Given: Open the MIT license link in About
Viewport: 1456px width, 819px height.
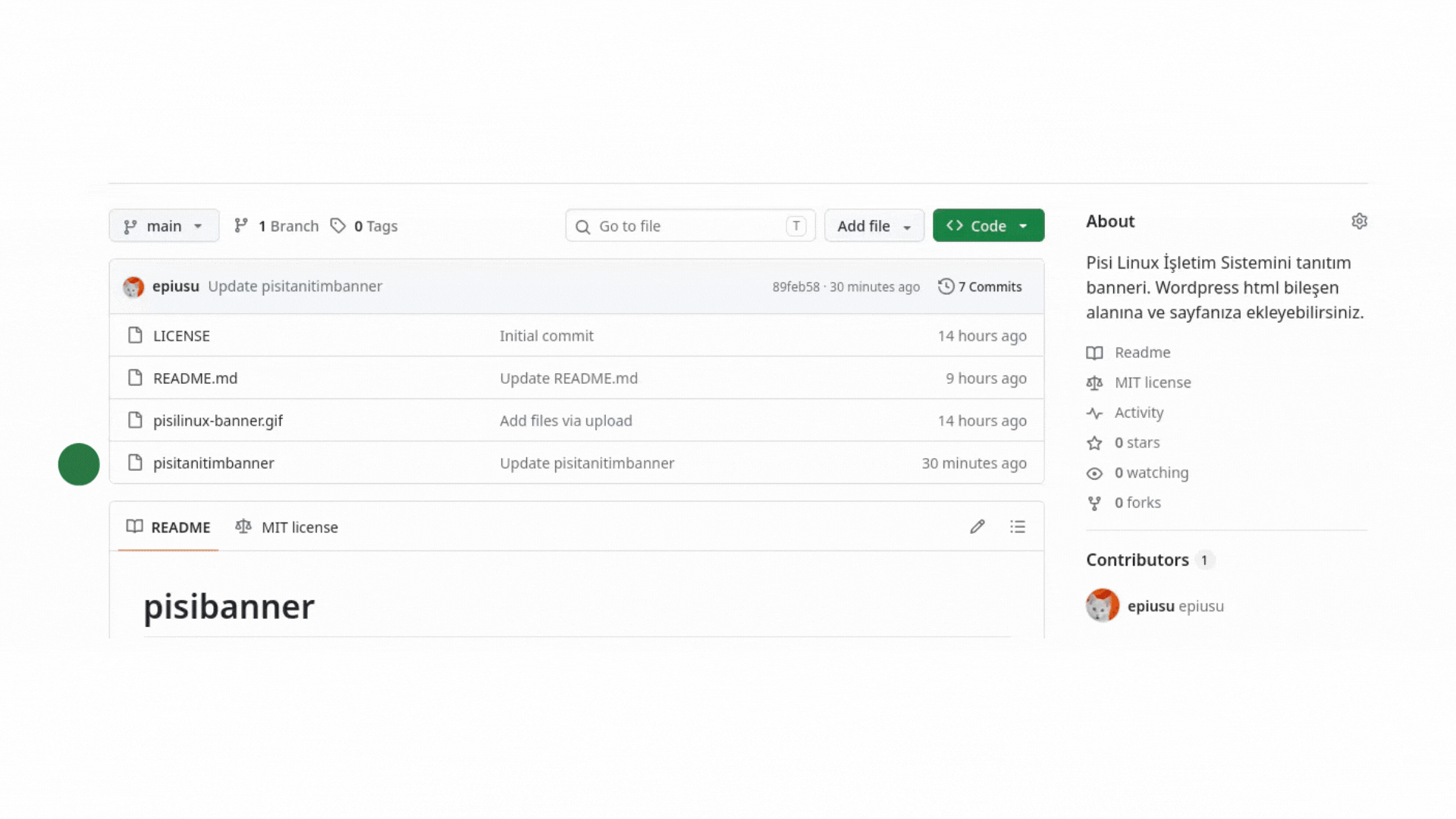Looking at the screenshot, I should pos(1153,383).
